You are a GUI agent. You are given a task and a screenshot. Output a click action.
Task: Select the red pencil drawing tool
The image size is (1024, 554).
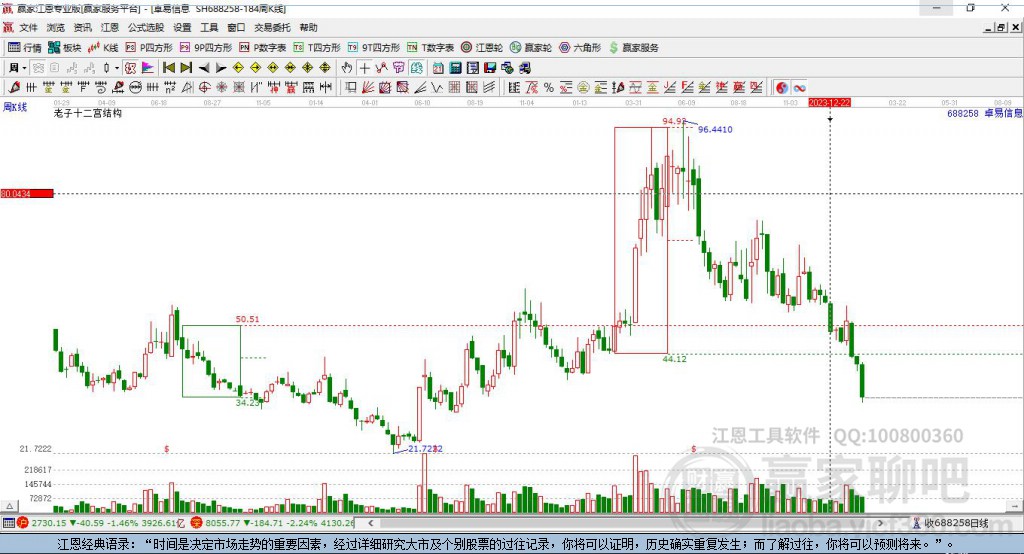(14, 88)
